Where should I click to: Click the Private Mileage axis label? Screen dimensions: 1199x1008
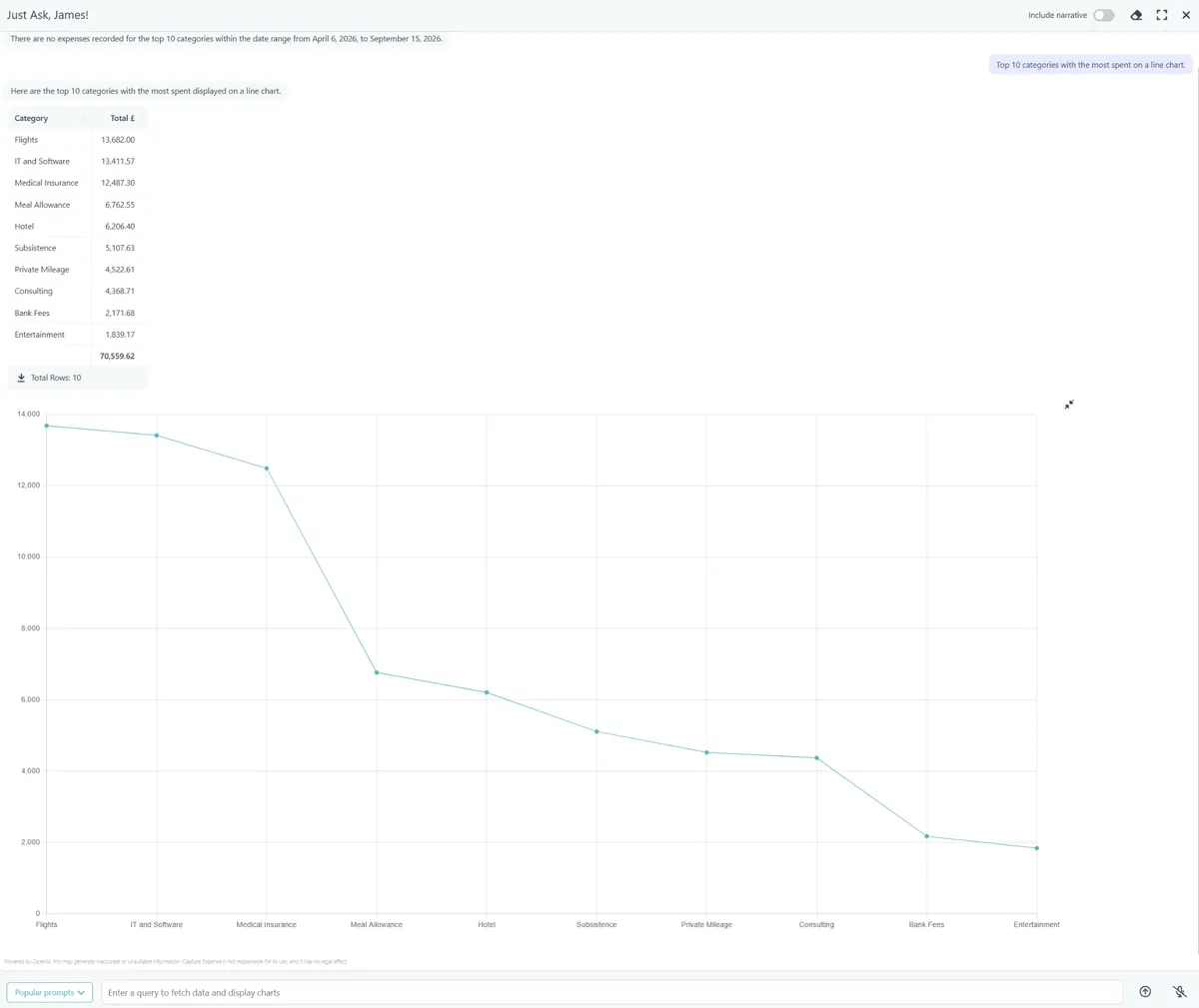706,925
